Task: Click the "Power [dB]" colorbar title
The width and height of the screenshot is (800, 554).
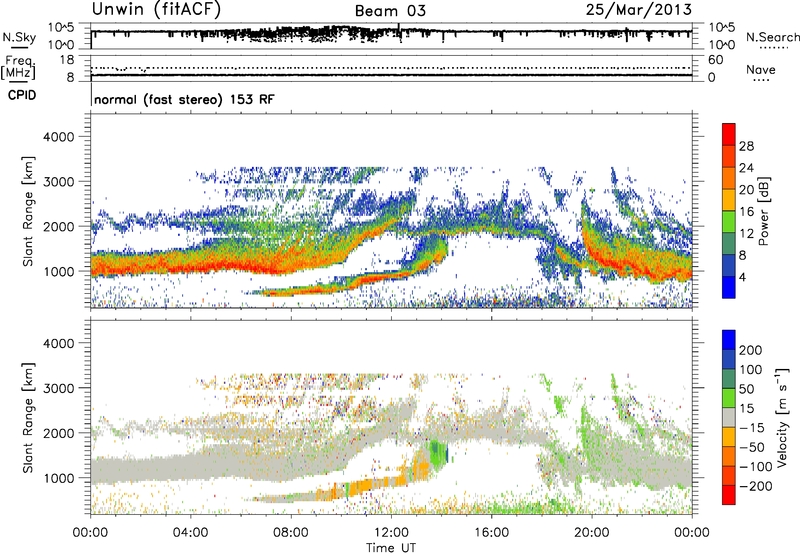Action: coord(763,211)
